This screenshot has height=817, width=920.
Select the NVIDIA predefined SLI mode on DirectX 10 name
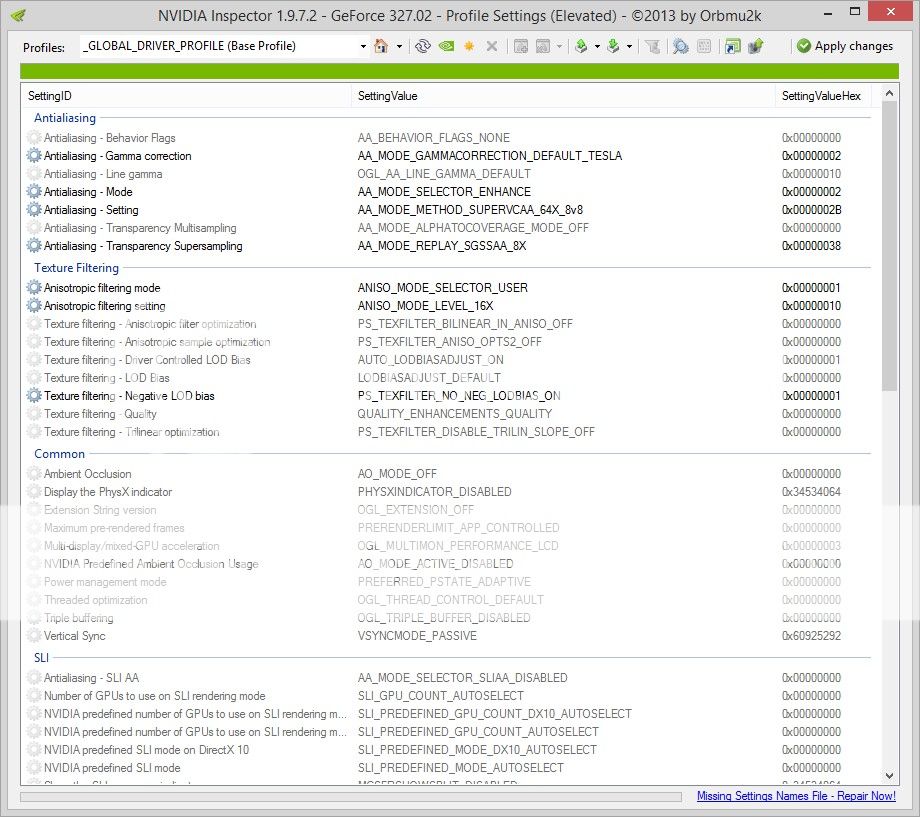(x=147, y=750)
